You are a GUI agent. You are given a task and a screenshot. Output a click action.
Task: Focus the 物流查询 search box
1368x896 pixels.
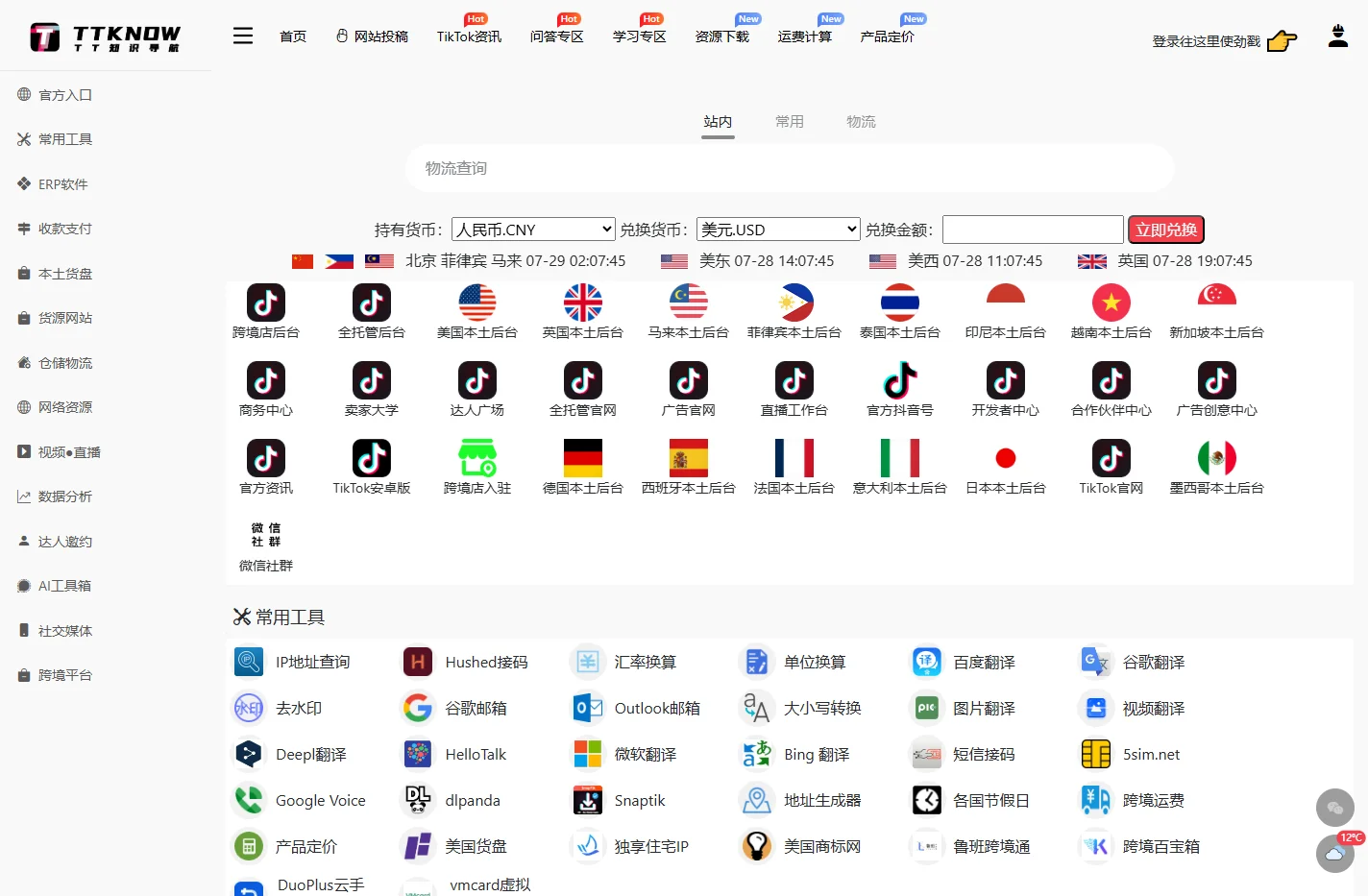click(790, 168)
